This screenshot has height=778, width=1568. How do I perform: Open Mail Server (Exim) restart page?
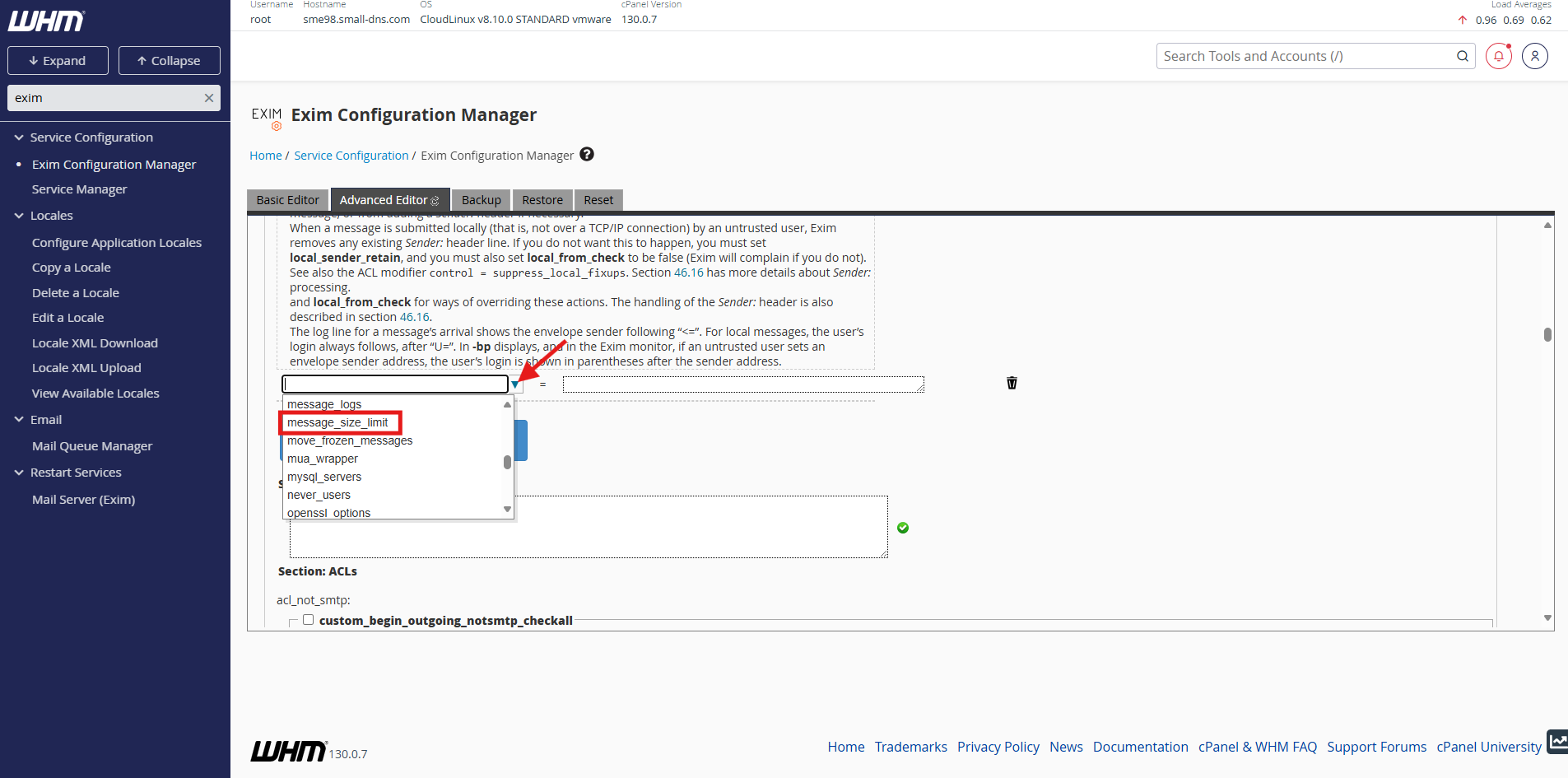coord(83,500)
